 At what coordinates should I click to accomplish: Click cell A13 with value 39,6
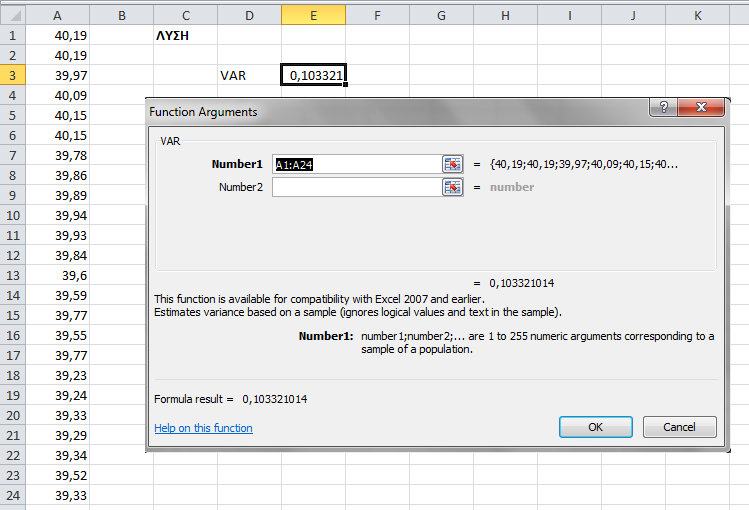tap(57, 276)
